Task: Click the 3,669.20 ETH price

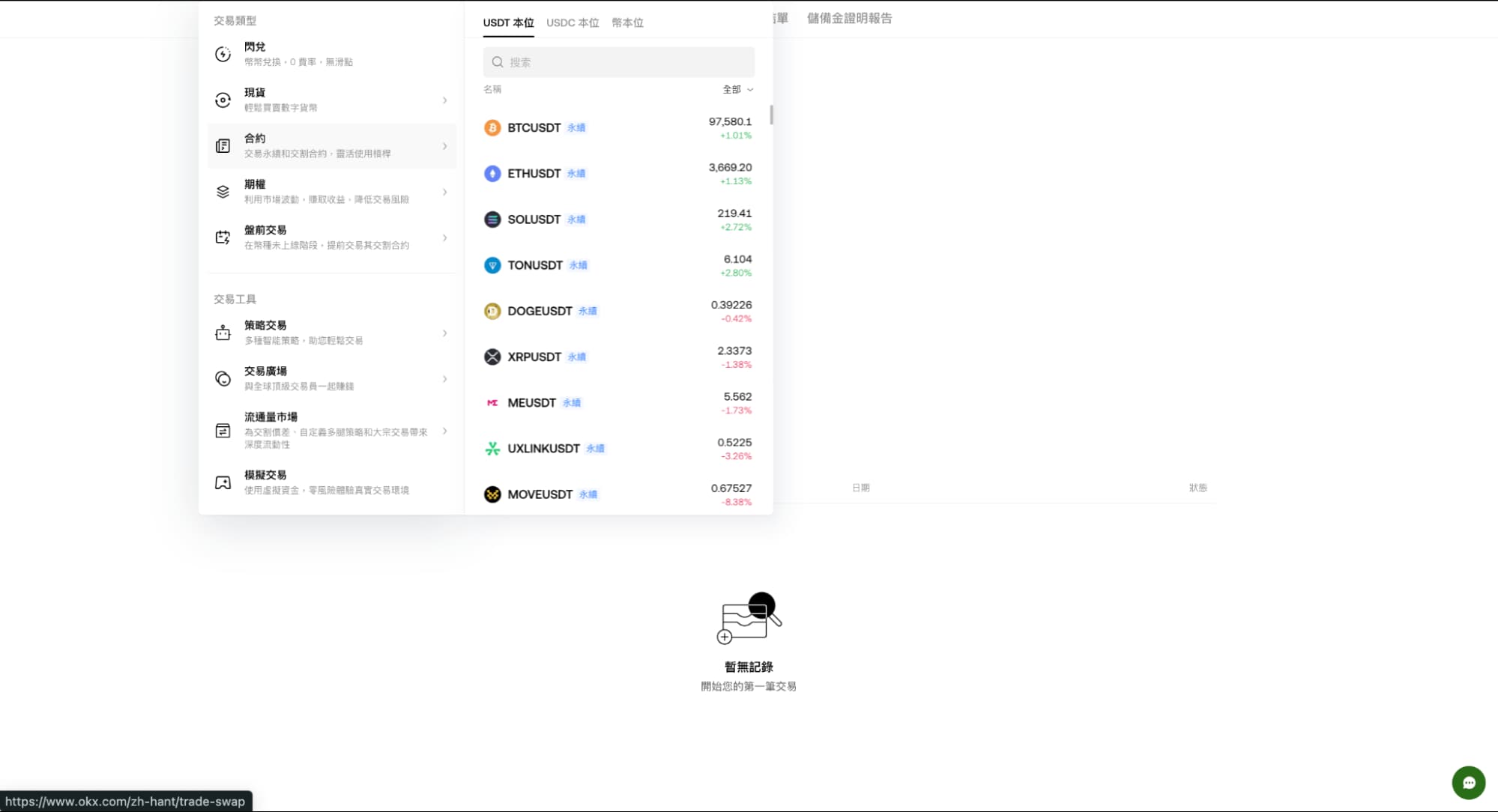Action: click(x=730, y=167)
